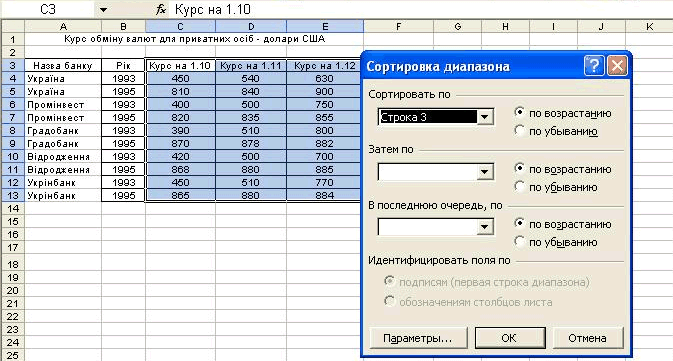
Task: Click the Курс на 1.11 header cell
Action: (x=251, y=66)
